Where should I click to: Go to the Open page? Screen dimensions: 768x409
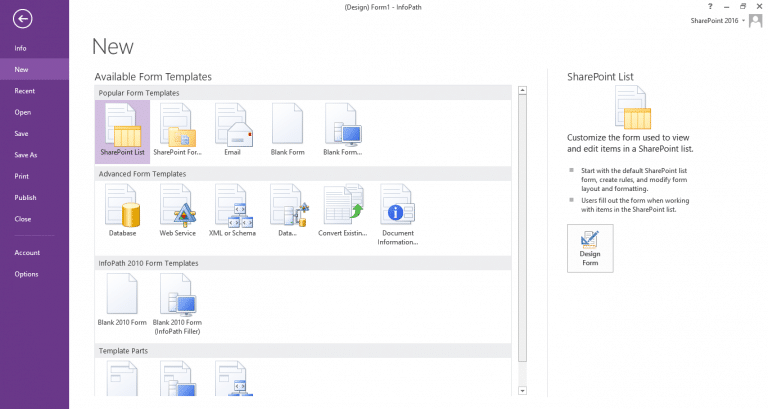coord(34,112)
